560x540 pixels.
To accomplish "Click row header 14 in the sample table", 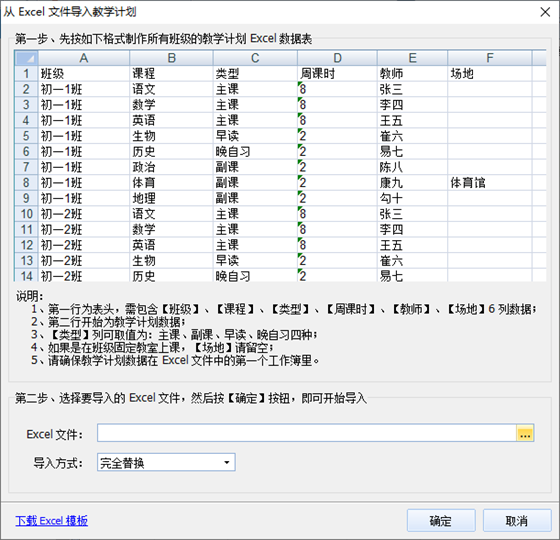I will click(26, 276).
